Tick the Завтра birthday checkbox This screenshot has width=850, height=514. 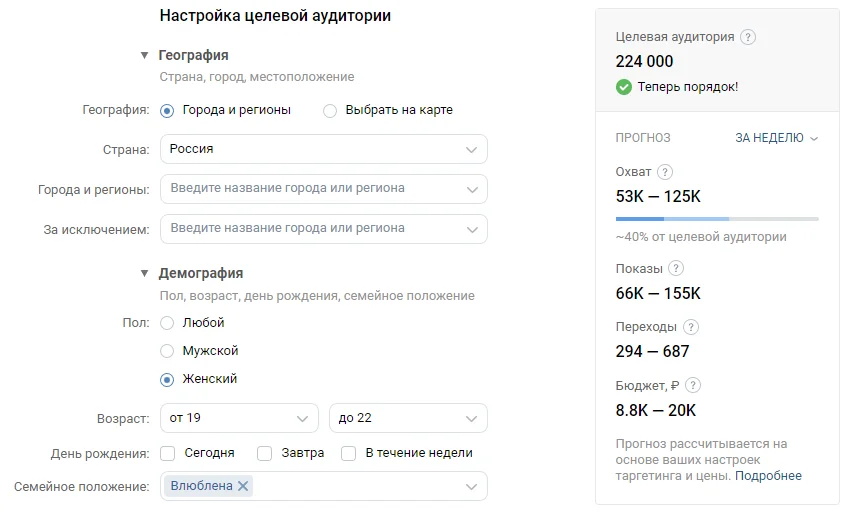coord(265,453)
